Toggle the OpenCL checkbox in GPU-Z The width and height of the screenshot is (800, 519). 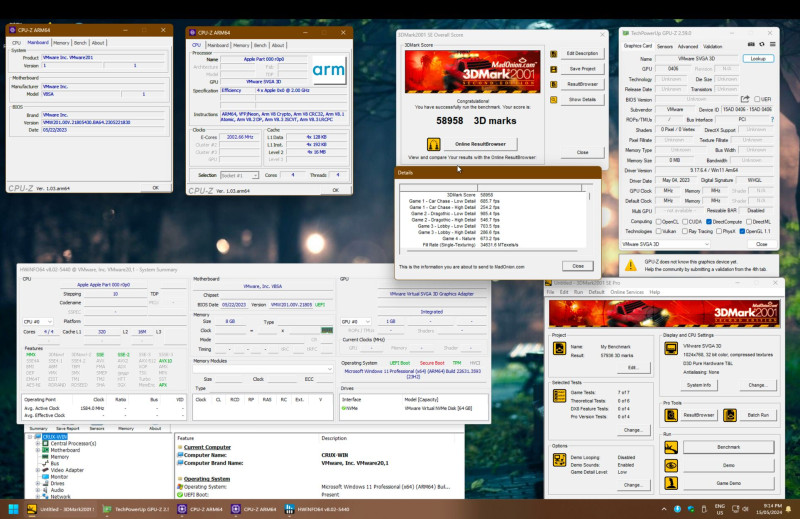coord(659,221)
